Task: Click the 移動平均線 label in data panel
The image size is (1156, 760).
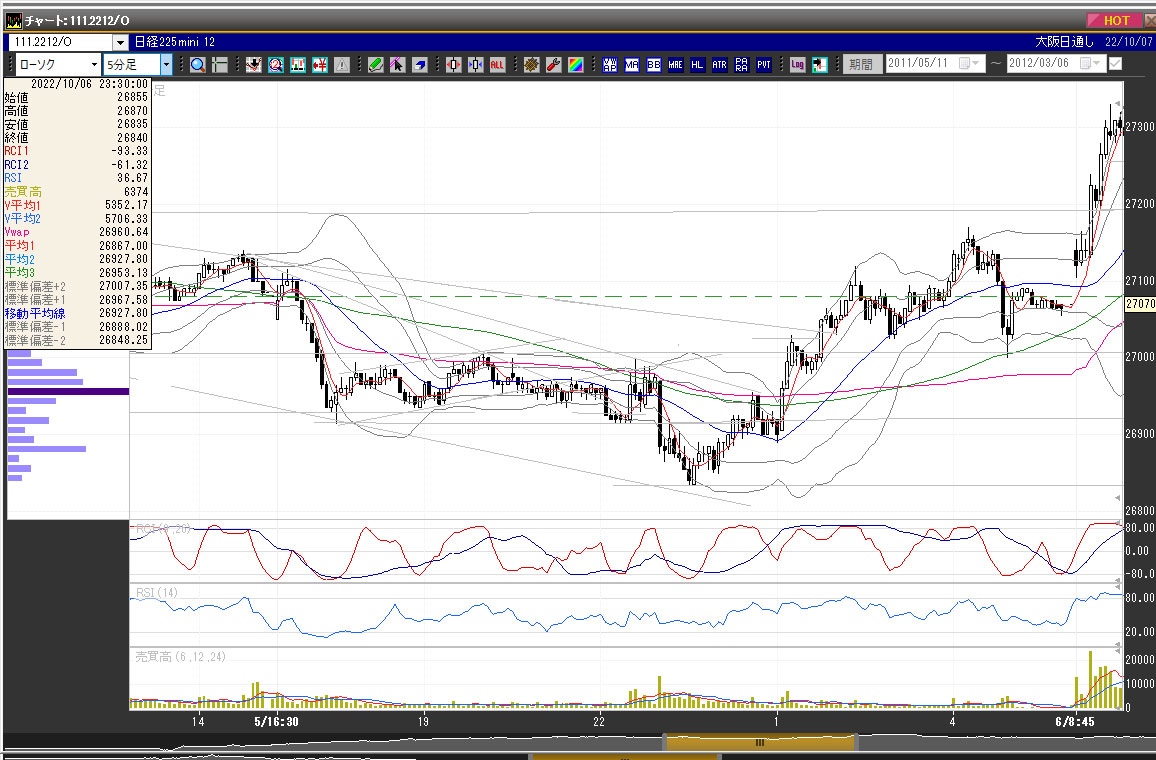Action: pos(35,313)
